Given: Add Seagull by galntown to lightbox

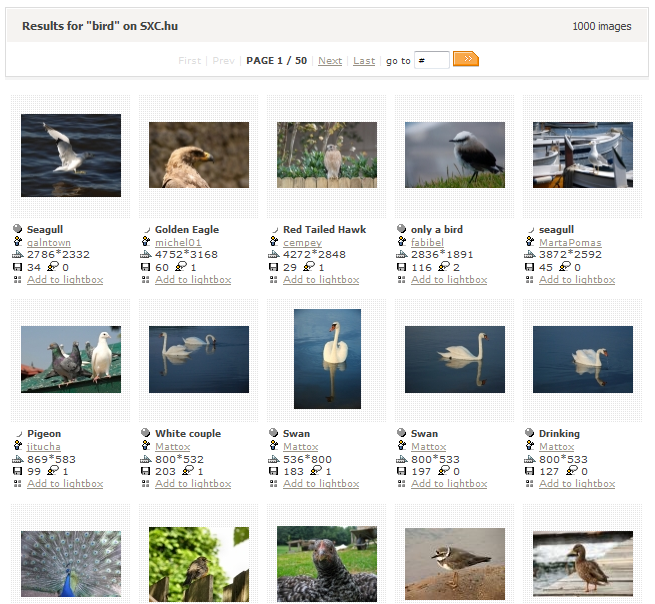Looking at the screenshot, I should 65,279.
